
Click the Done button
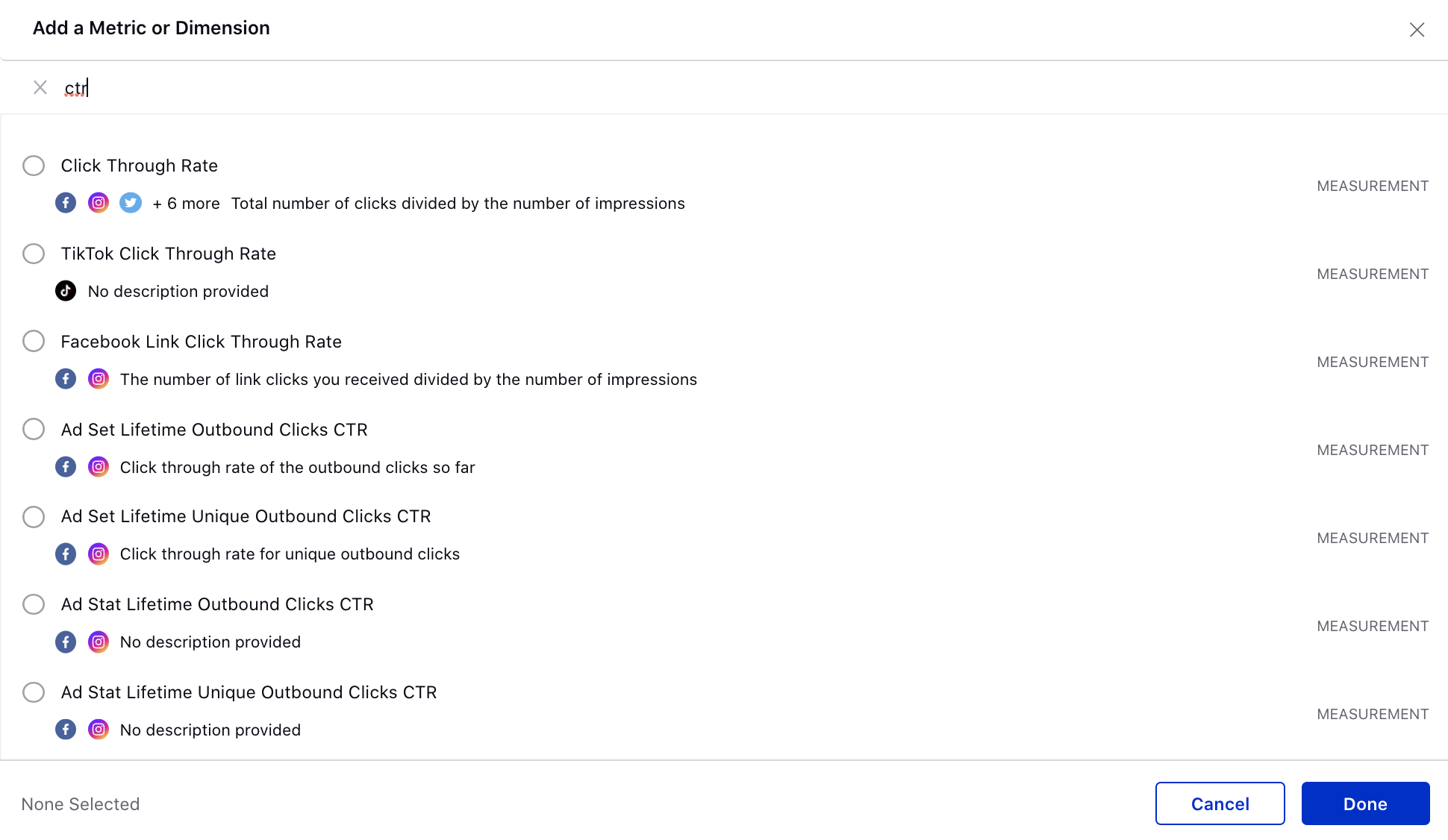coord(1365,804)
